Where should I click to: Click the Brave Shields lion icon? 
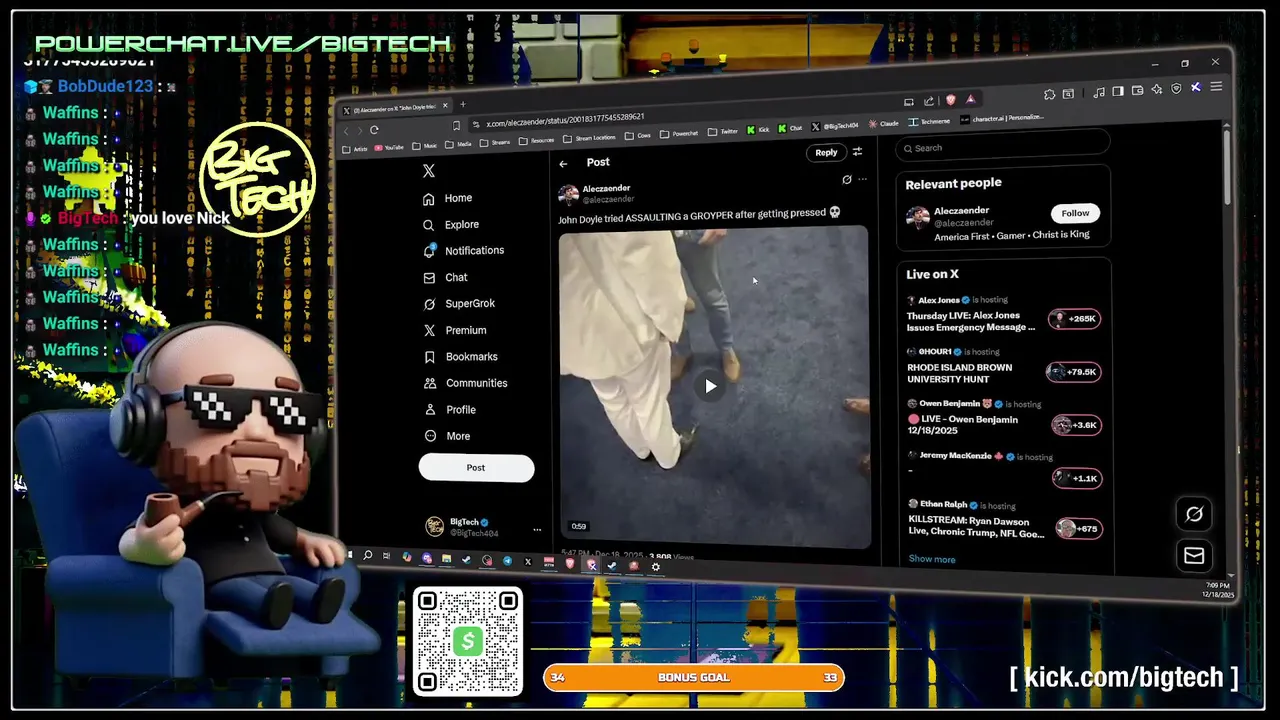point(950,100)
